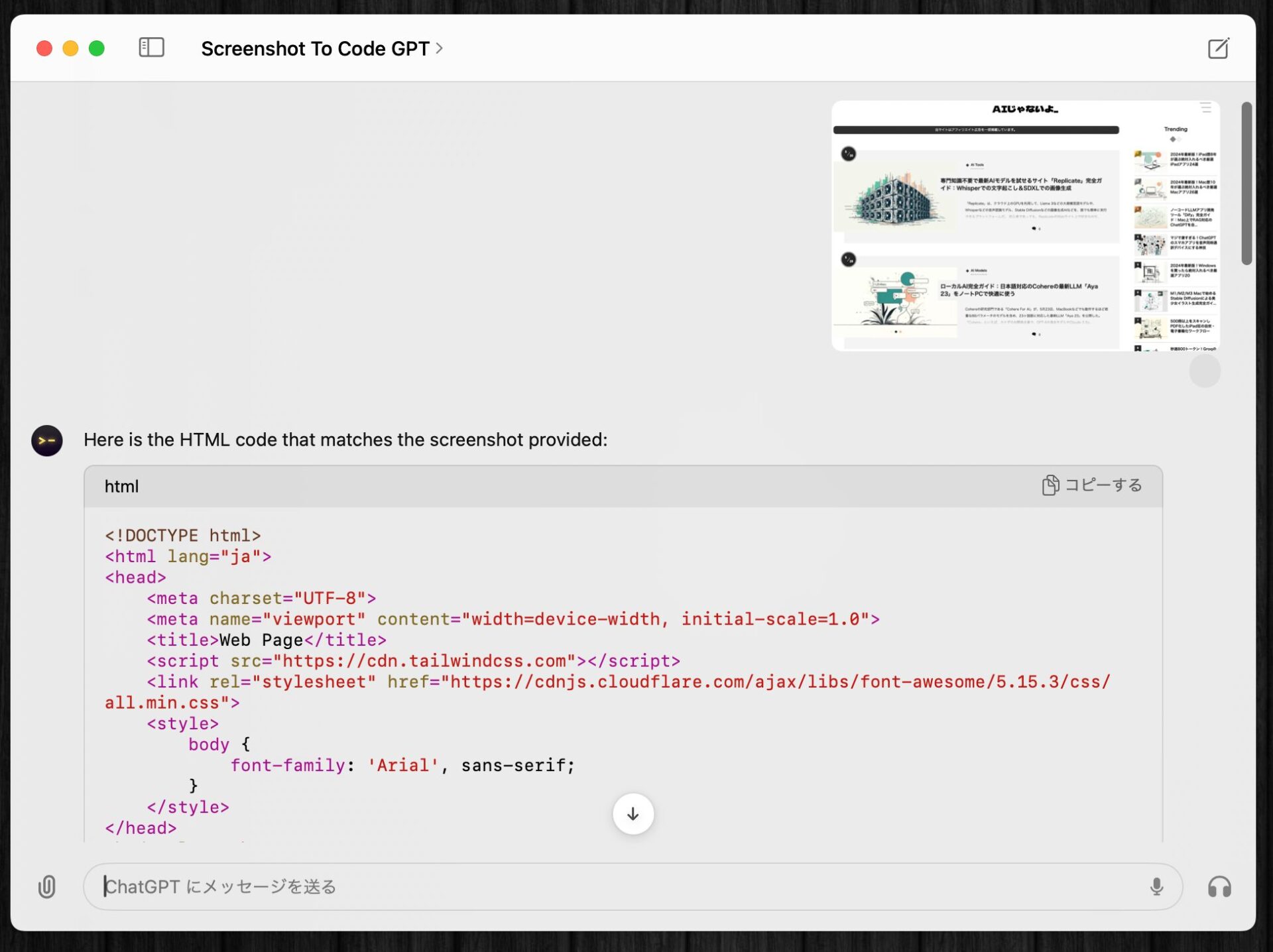
Task: Open voice mode with headphones icon
Action: (1219, 886)
